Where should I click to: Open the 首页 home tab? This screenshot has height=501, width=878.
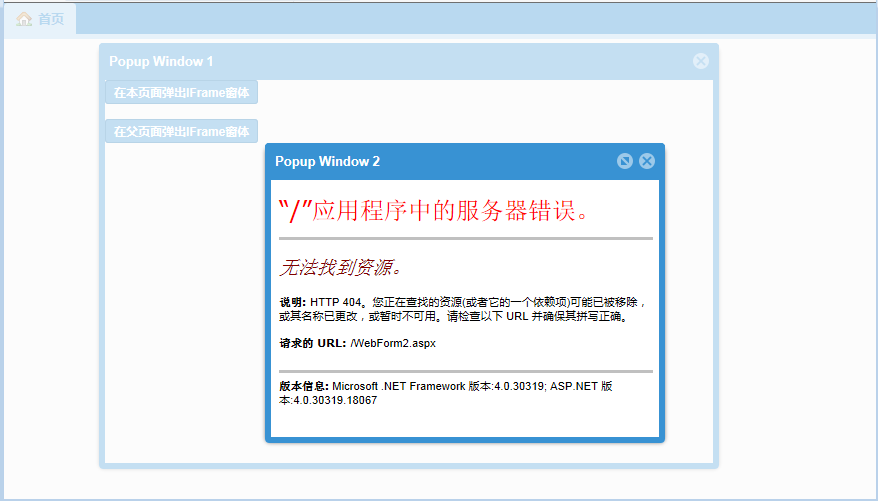[x=40, y=19]
